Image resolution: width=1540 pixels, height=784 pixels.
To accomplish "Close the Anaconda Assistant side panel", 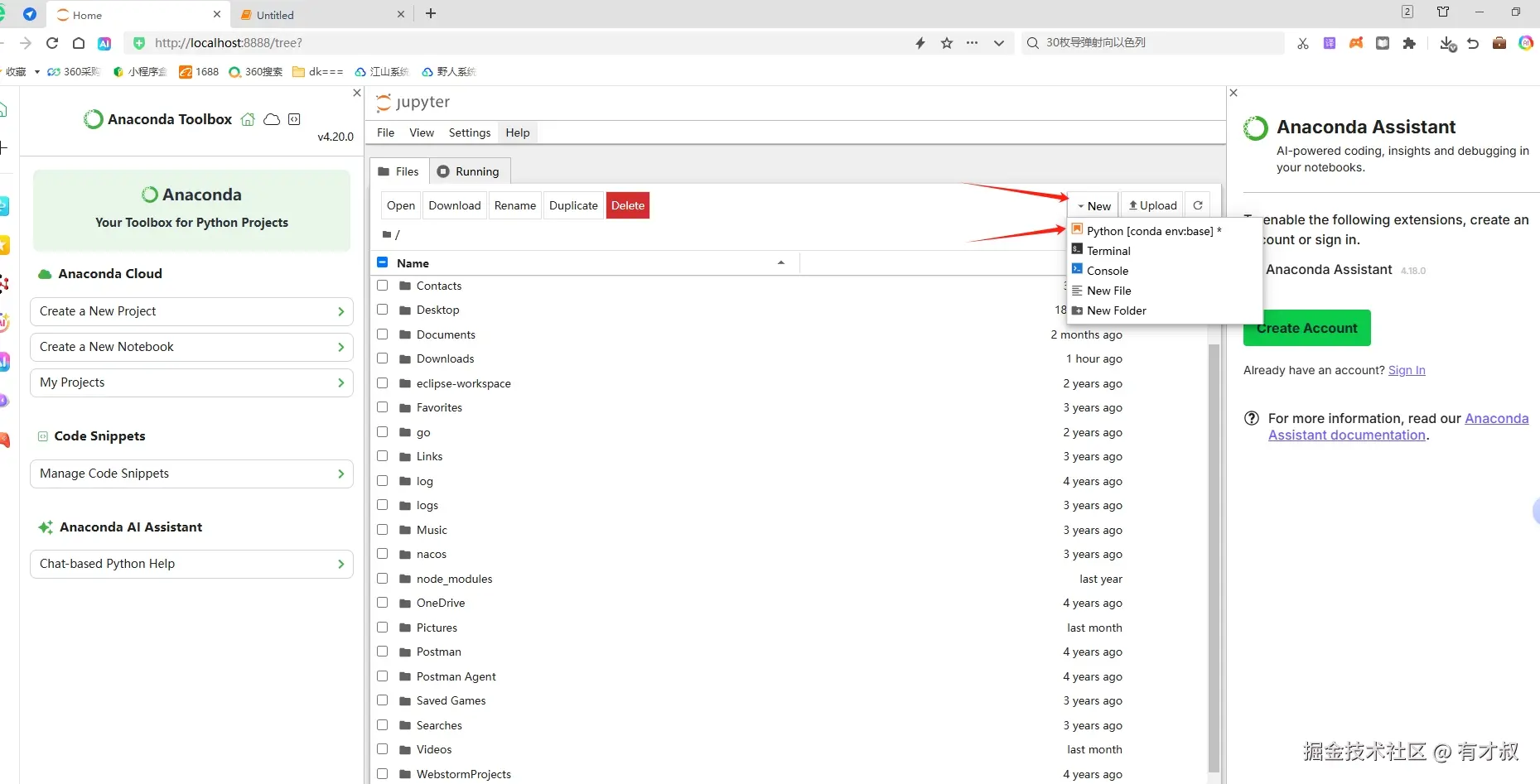I will (x=1233, y=93).
